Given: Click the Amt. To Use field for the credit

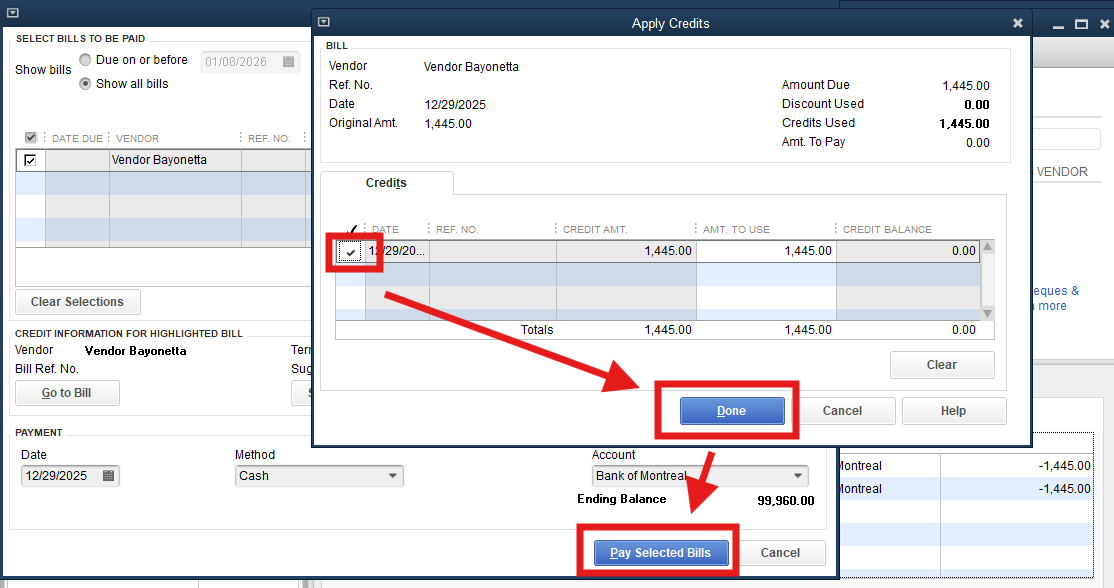Looking at the screenshot, I should point(766,251).
